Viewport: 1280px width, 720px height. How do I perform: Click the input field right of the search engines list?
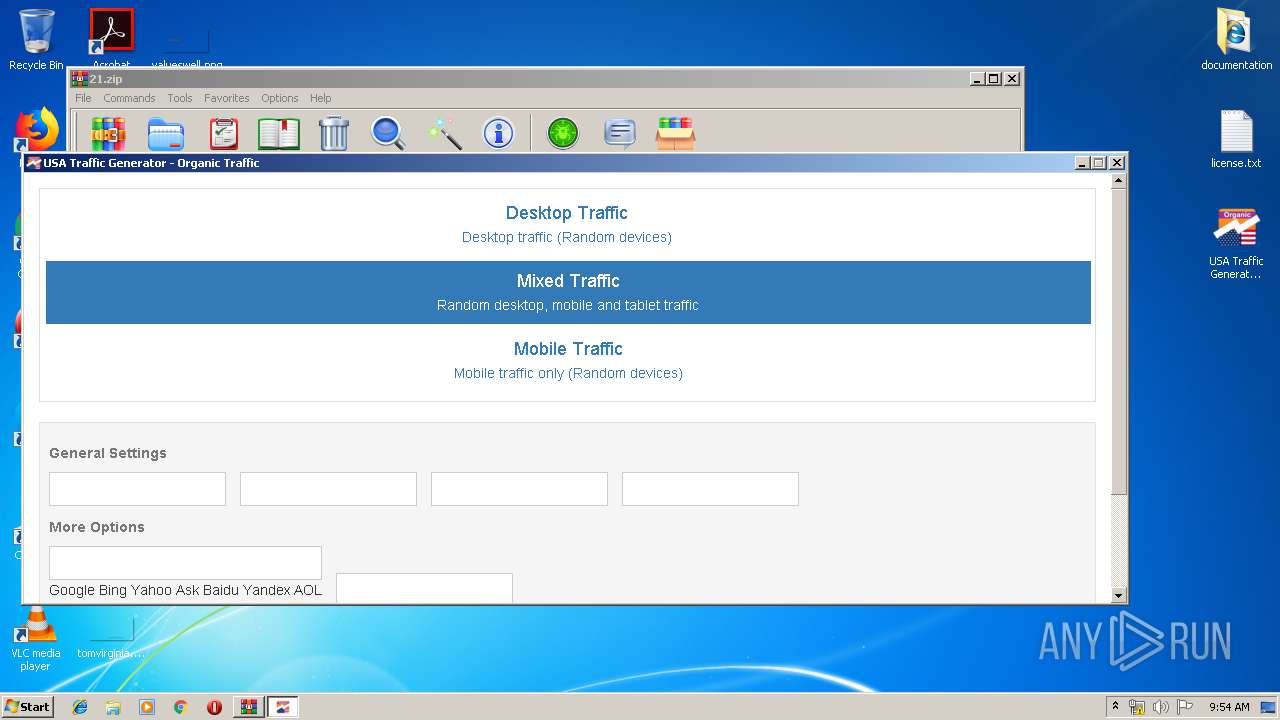424,588
